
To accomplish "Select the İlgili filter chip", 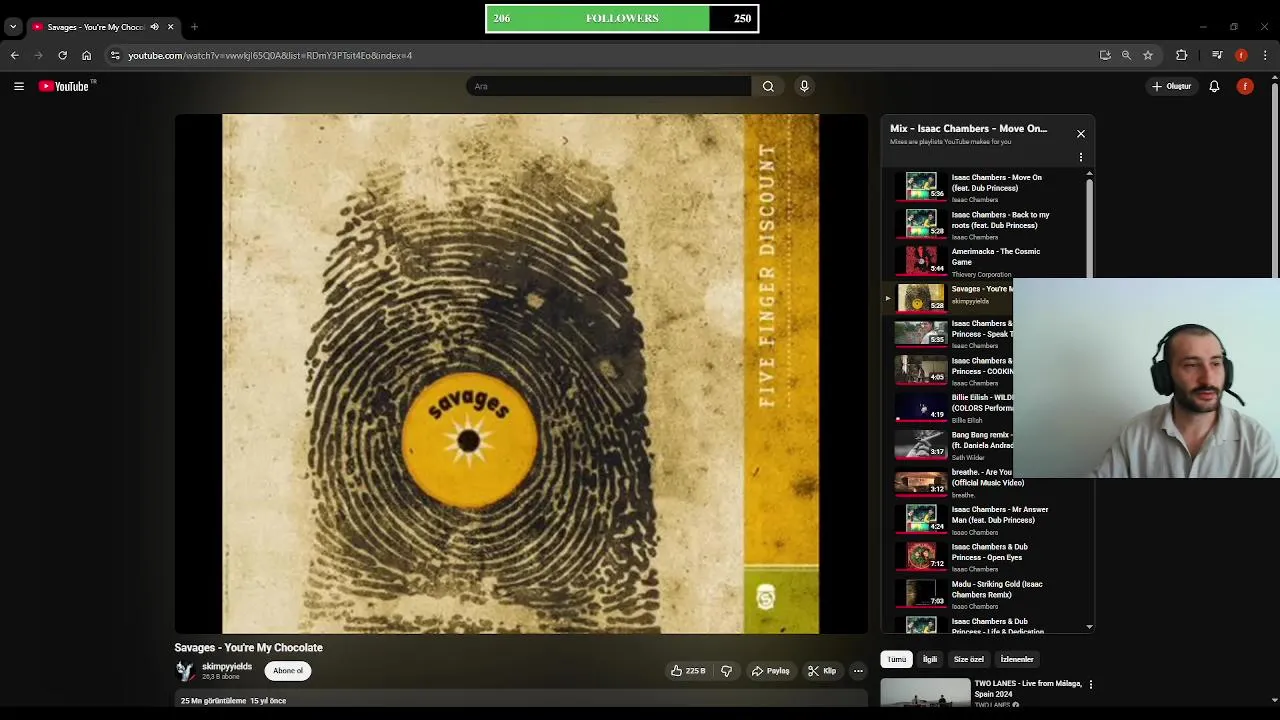I will tap(930, 659).
